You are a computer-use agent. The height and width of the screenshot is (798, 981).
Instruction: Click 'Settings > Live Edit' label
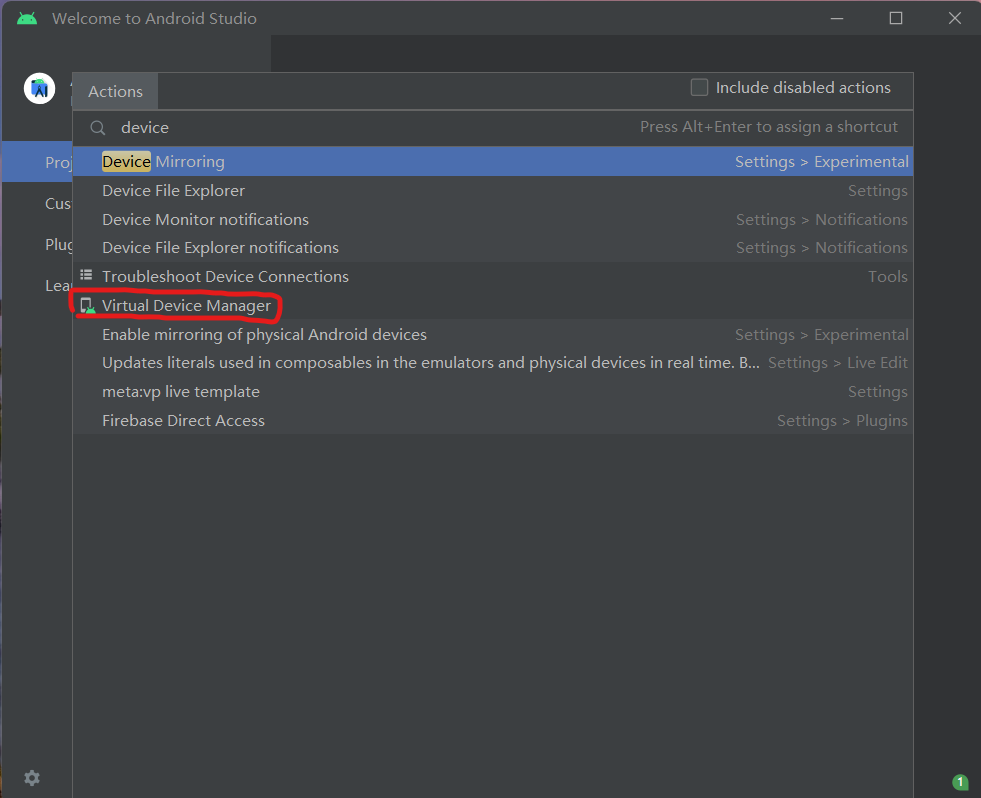838,362
